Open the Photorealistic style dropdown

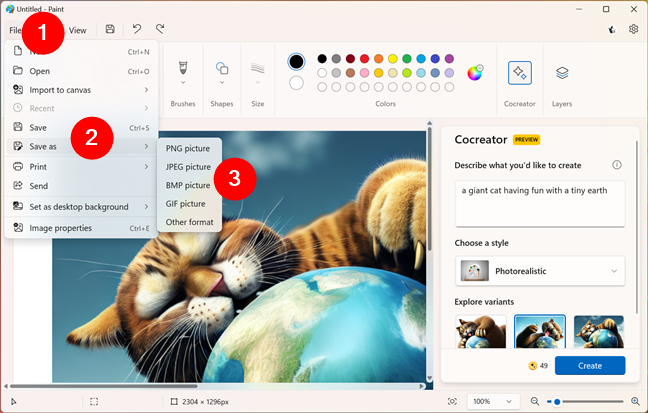540,271
